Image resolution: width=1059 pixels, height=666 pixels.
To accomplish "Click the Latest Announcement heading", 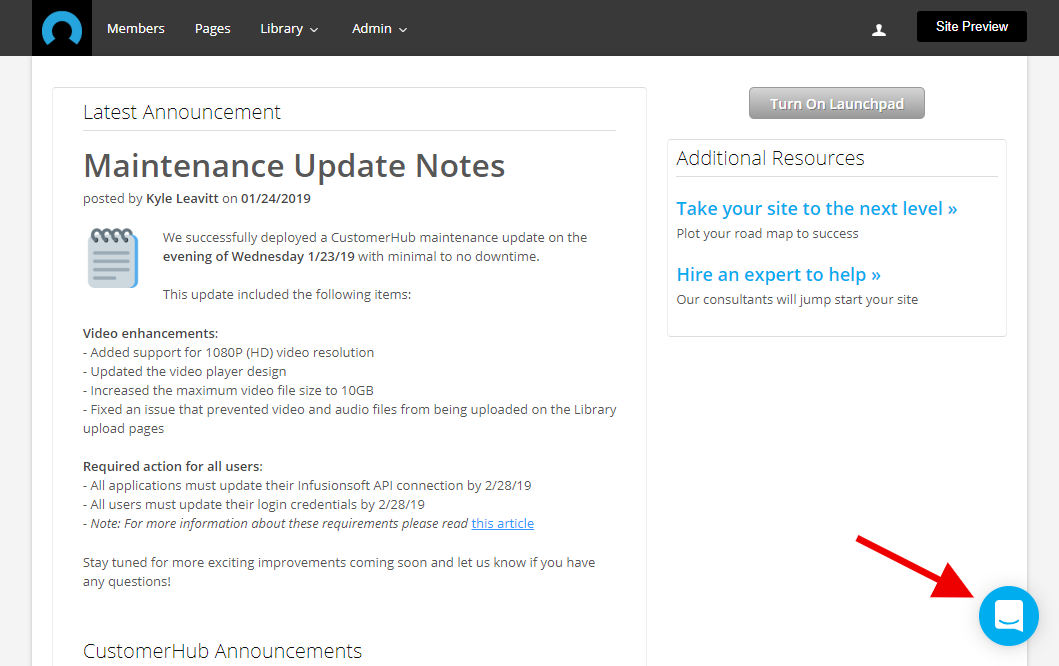I will point(182,112).
